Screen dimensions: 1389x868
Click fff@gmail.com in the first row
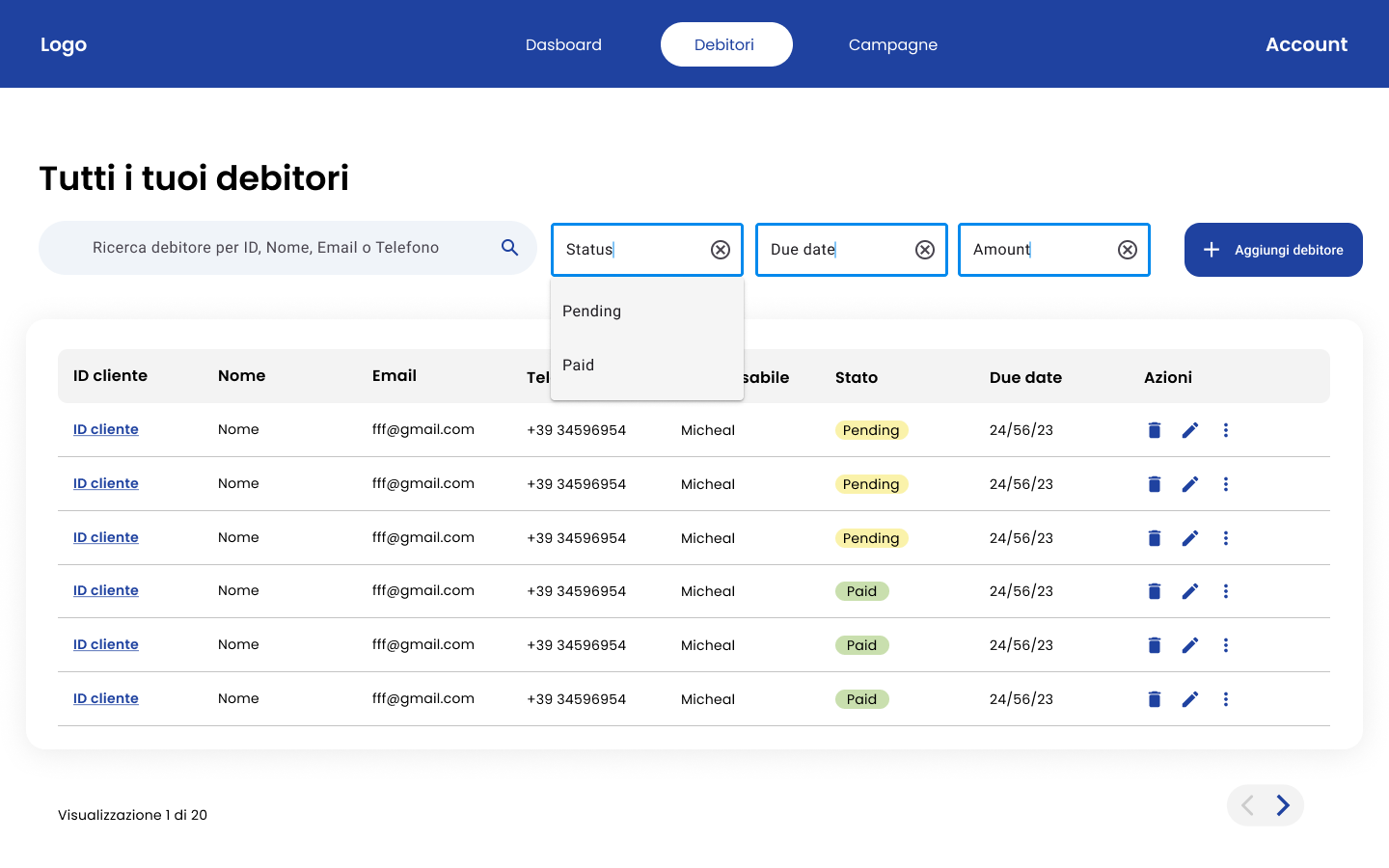pyautogui.click(x=423, y=429)
